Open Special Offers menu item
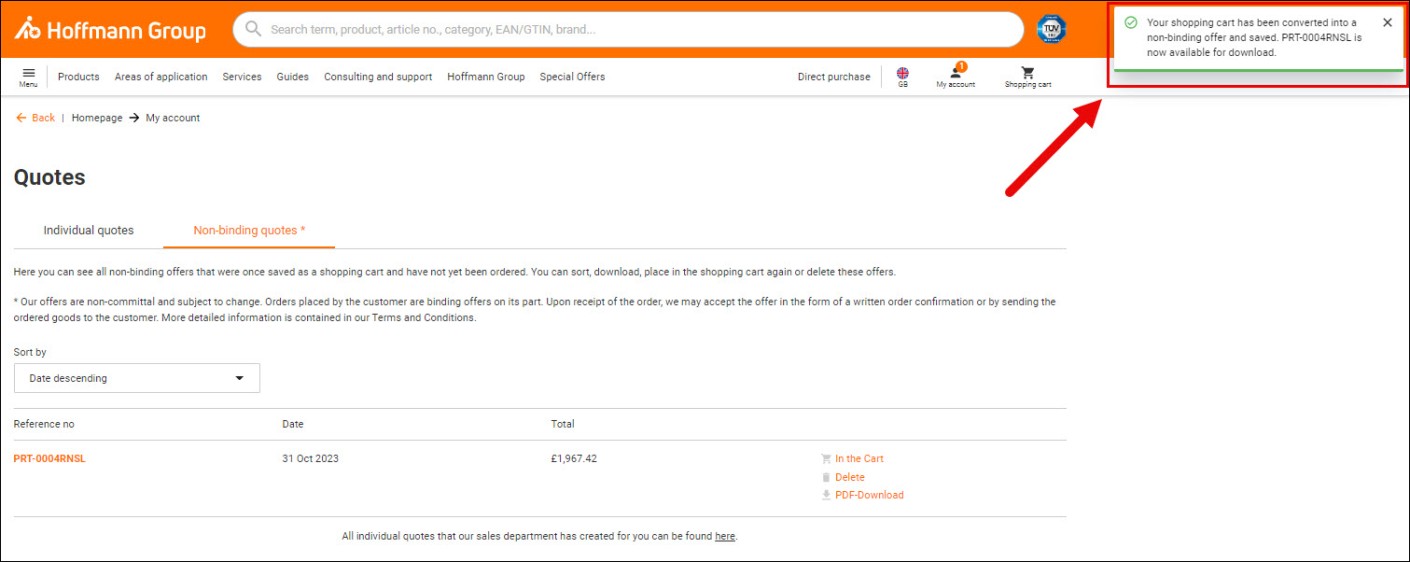This screenshot has width=1410, height=562. [x=572, y=77]
